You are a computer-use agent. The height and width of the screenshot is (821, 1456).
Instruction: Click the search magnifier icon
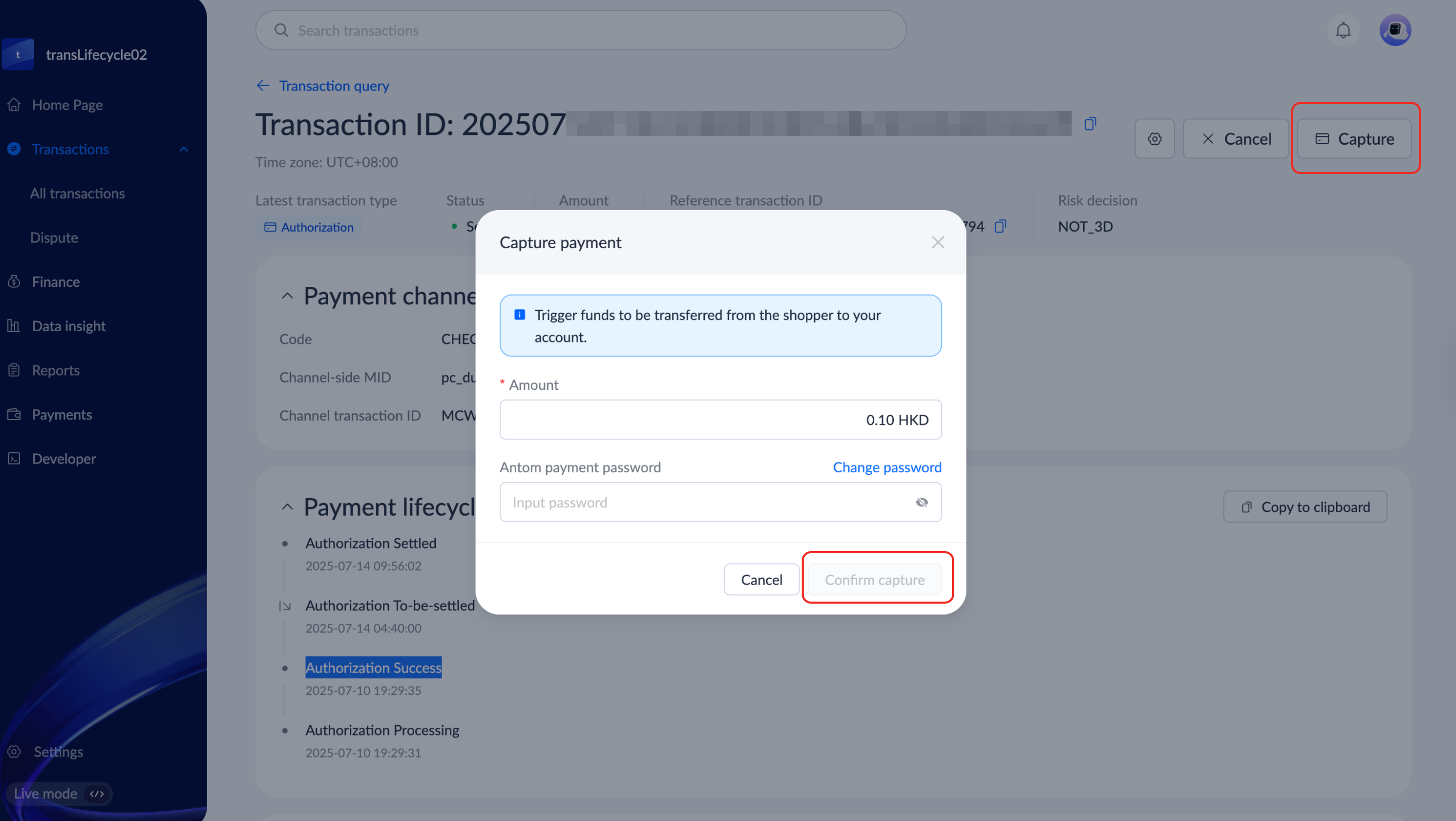281,30
